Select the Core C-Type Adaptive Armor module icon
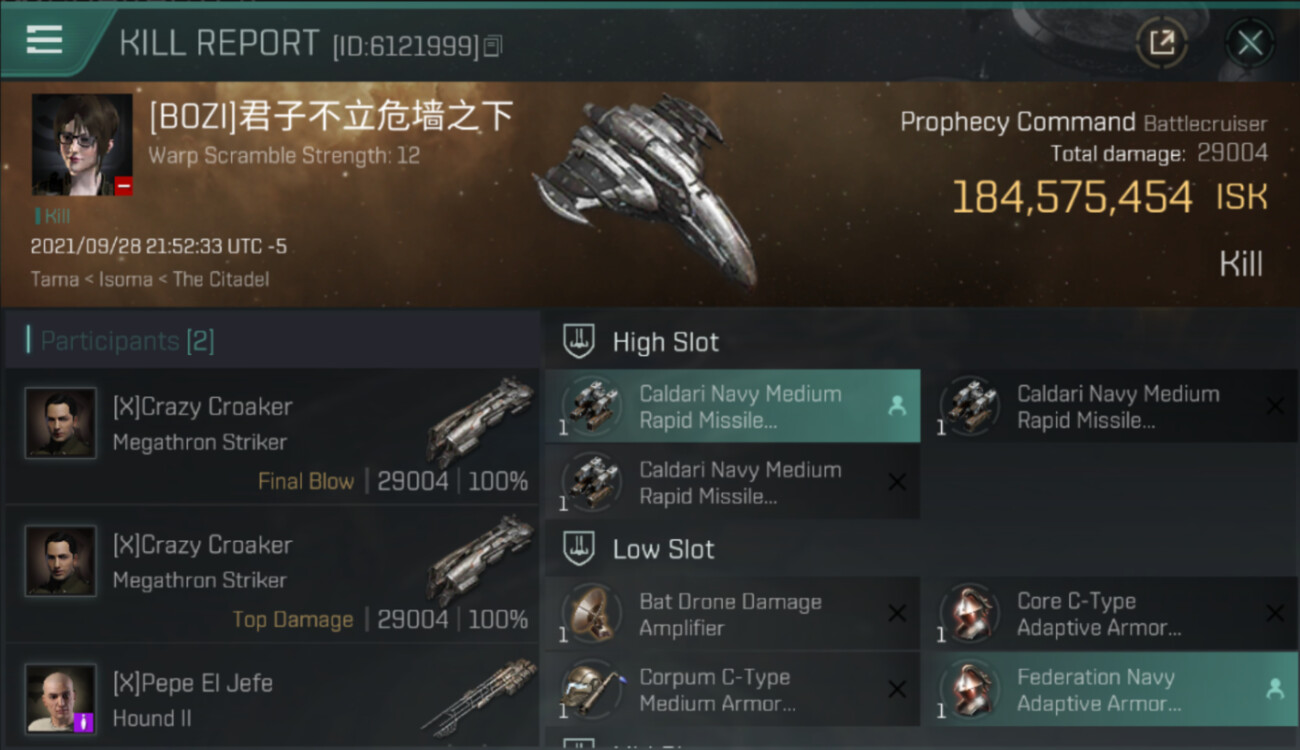 click(x=969, y=613)
